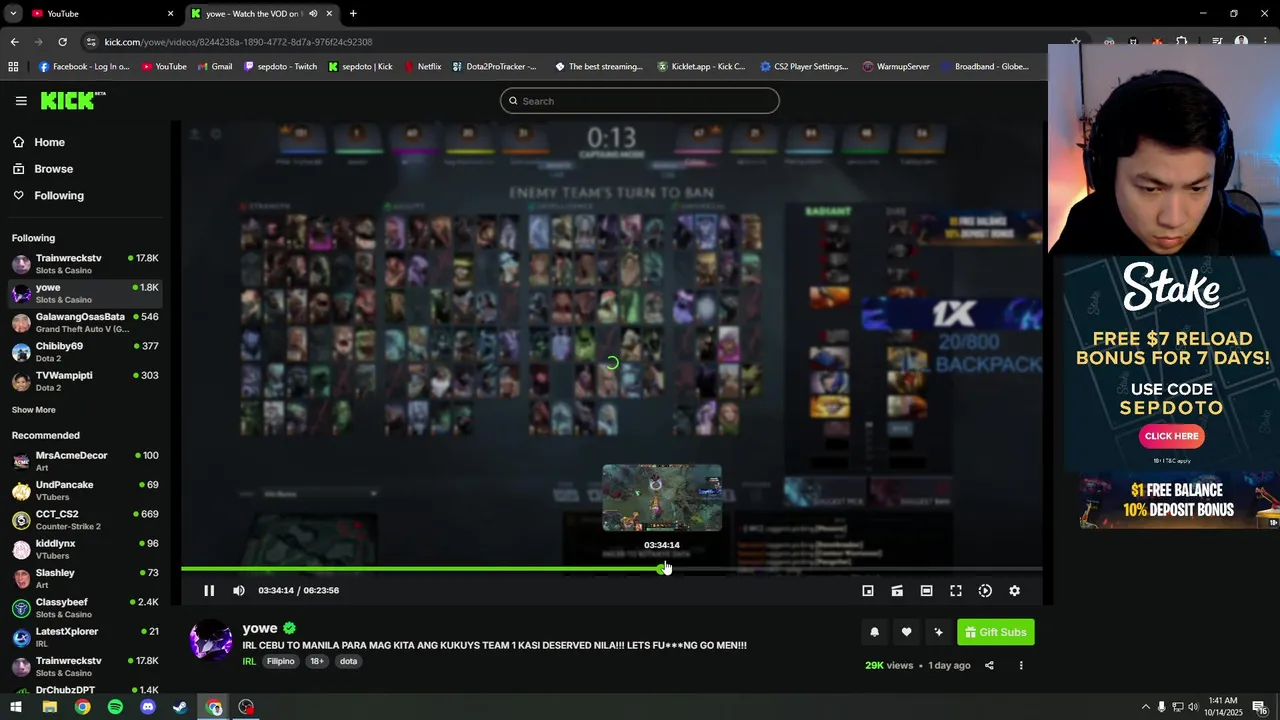Open kiddlynx recommended channel

[87, 549]
